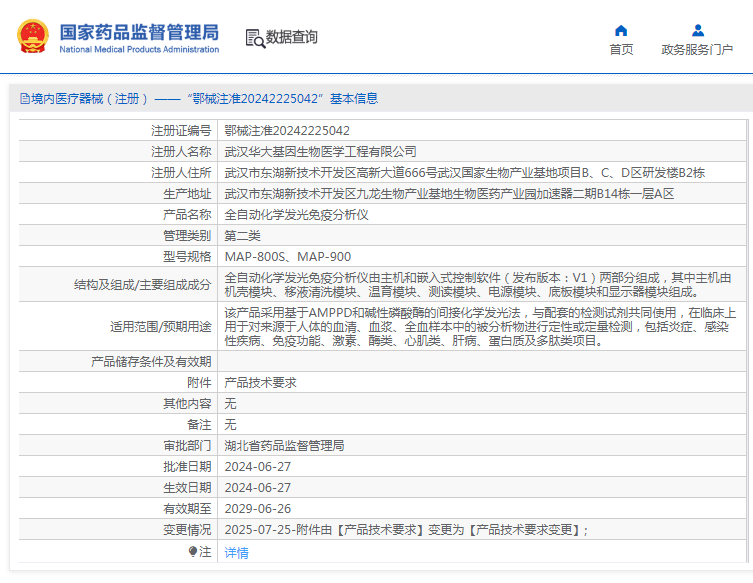Click 第二类 management category value
The height and width of the screenshot is (583, 753).
click(x=243, y=236)
